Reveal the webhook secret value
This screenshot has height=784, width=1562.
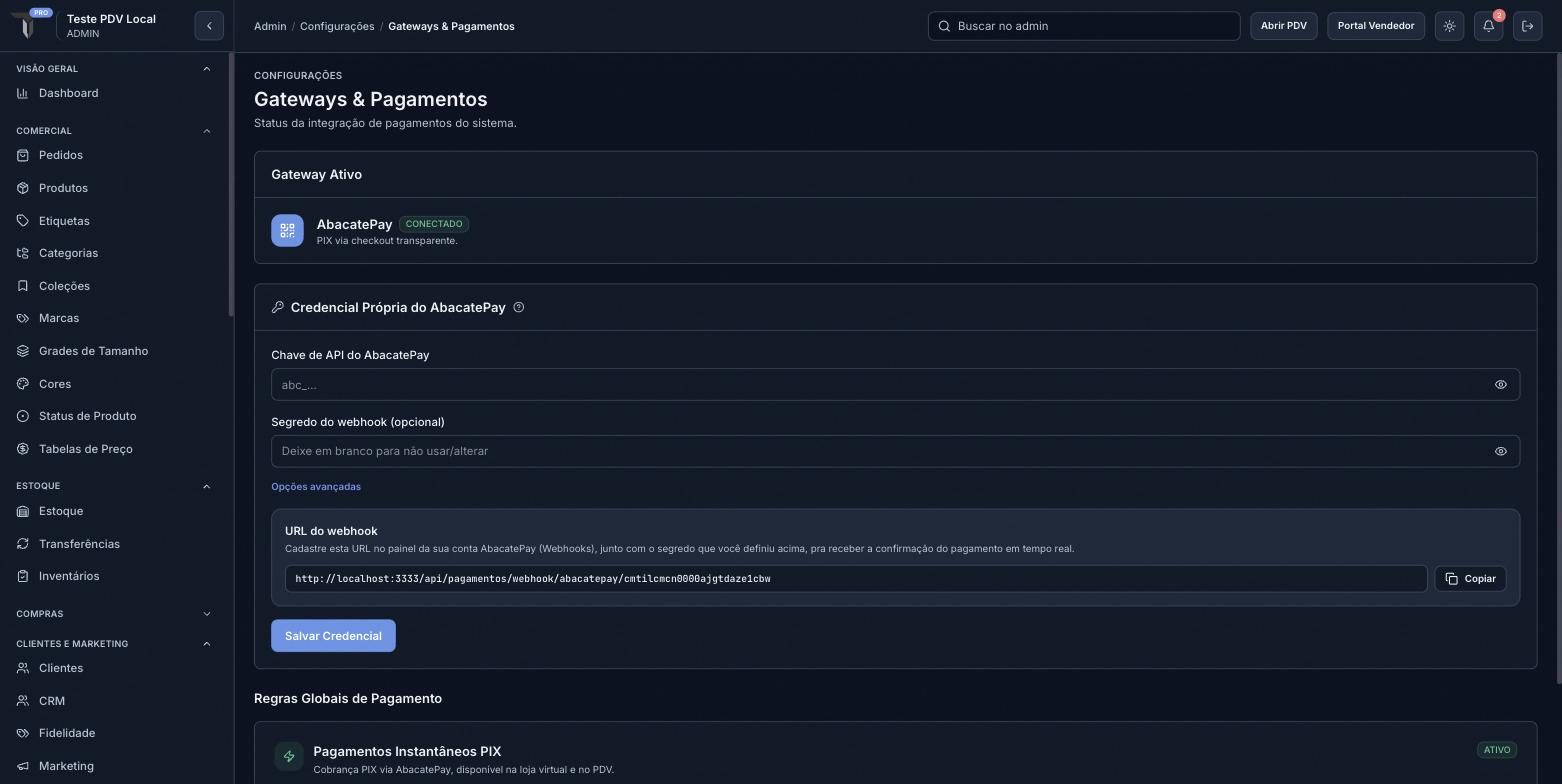(x=1501, y=451)
